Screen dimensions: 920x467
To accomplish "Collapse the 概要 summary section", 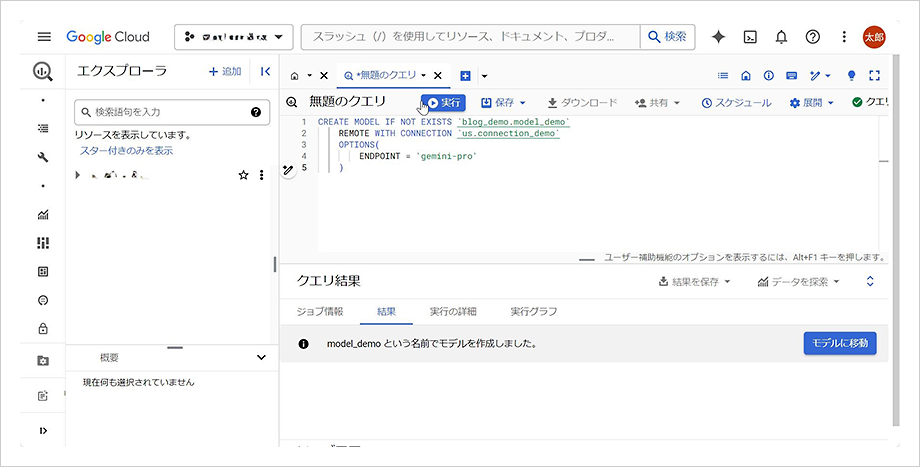I will 262,357.
